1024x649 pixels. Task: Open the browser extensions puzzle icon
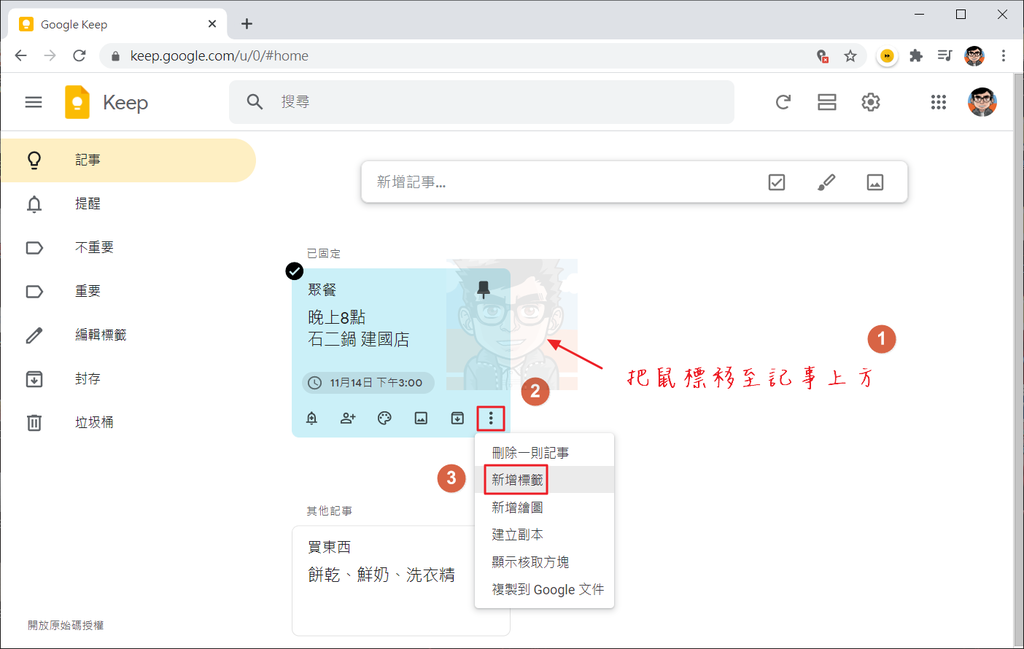point(916,56)
